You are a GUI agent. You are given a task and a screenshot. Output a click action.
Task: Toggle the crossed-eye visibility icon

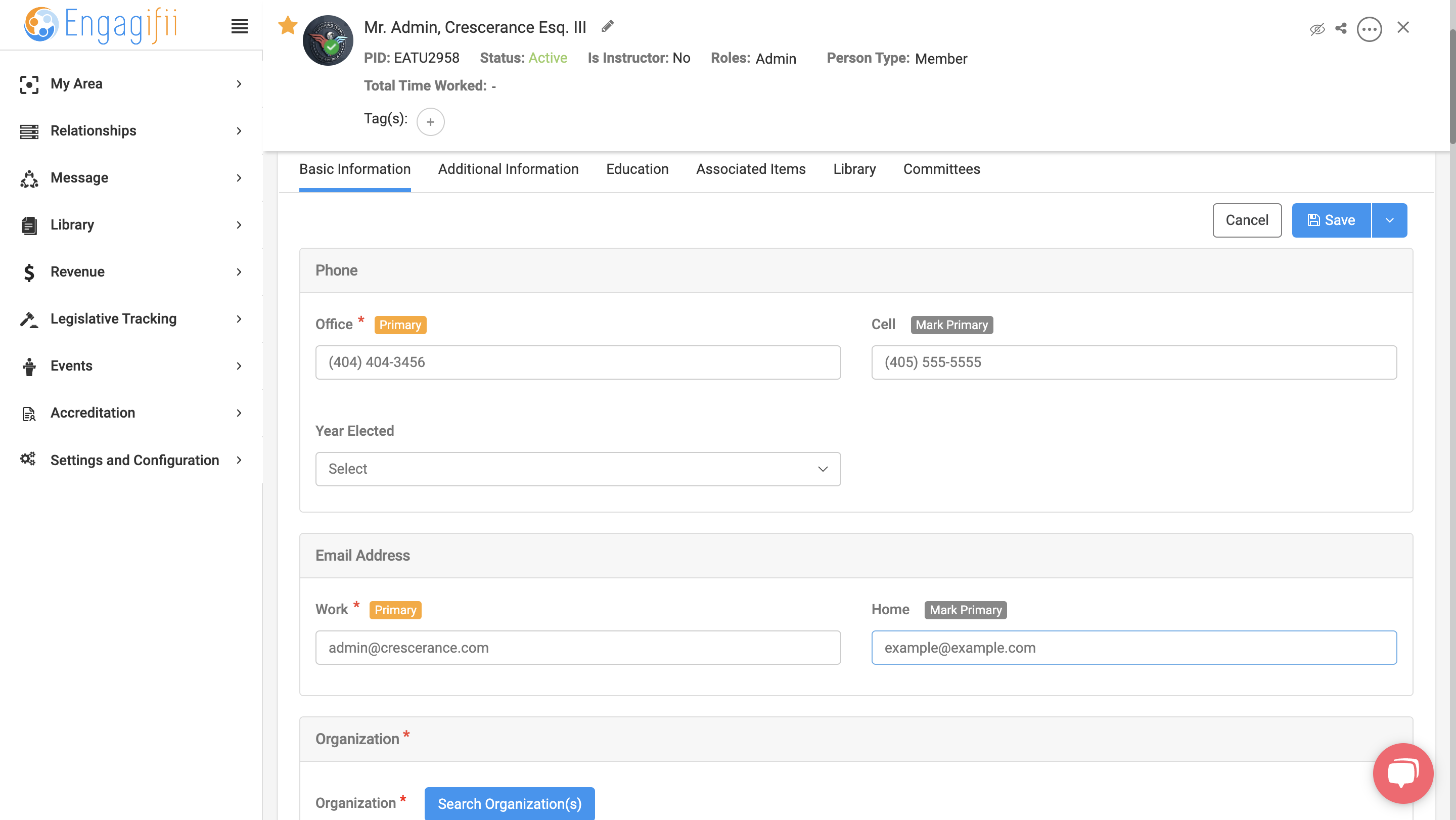pyautogui.click(x=1317, y=29)
